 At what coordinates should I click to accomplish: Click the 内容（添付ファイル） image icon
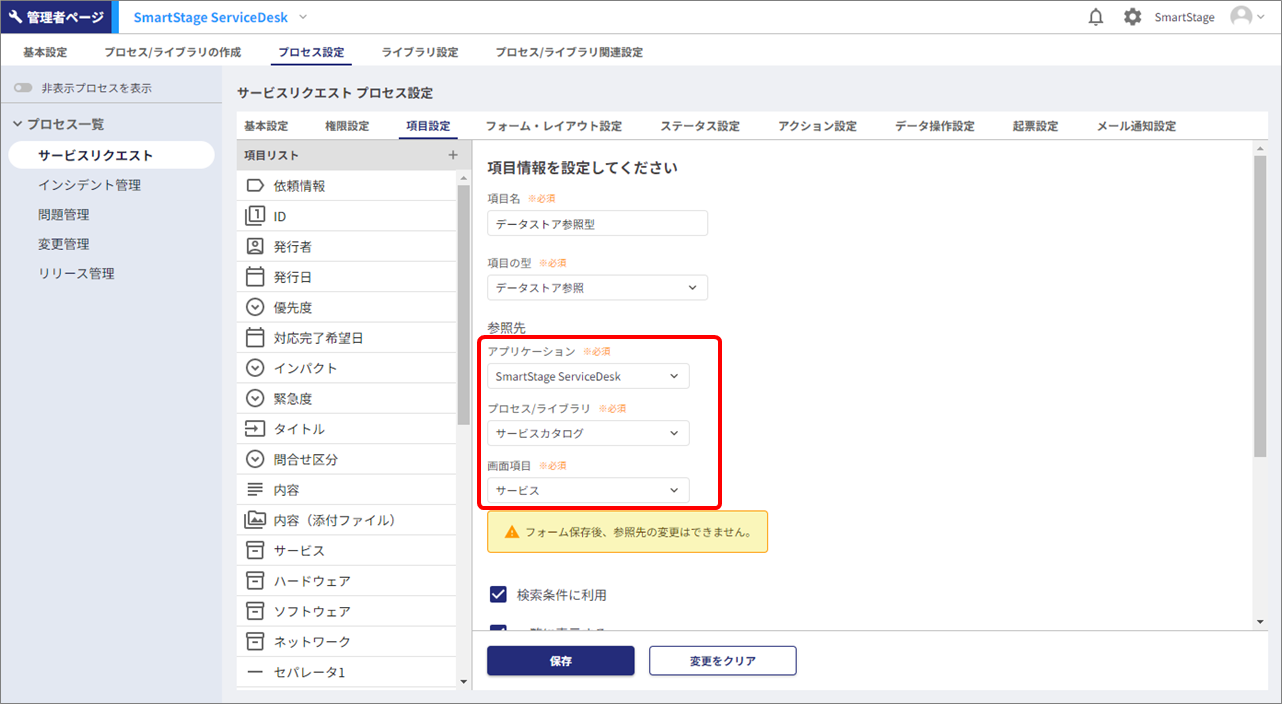(255, 520)
